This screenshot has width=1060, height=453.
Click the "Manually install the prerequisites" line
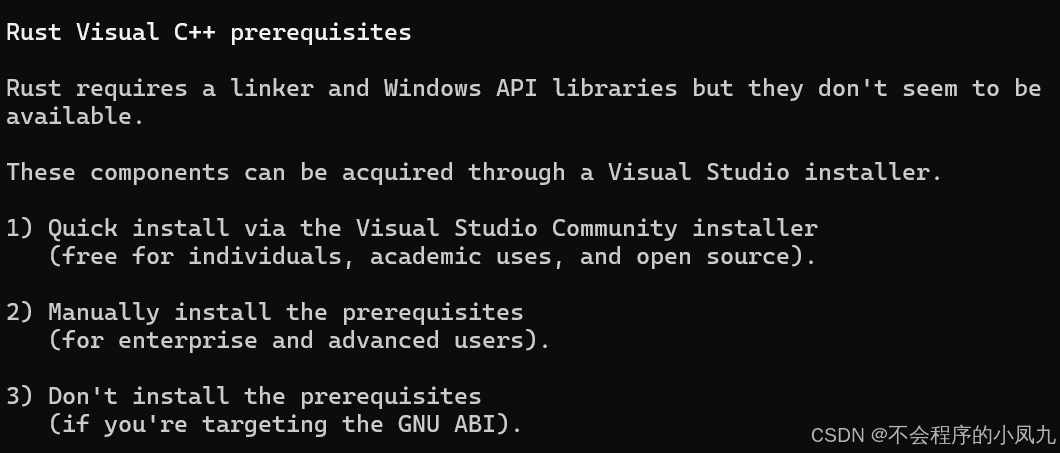click(x=286, y=312)
